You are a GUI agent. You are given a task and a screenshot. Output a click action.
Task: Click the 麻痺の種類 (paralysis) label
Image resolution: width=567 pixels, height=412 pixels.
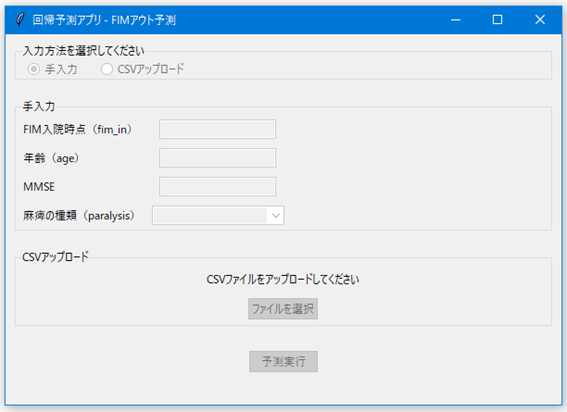pyautogui.click(x=79, y=216)
